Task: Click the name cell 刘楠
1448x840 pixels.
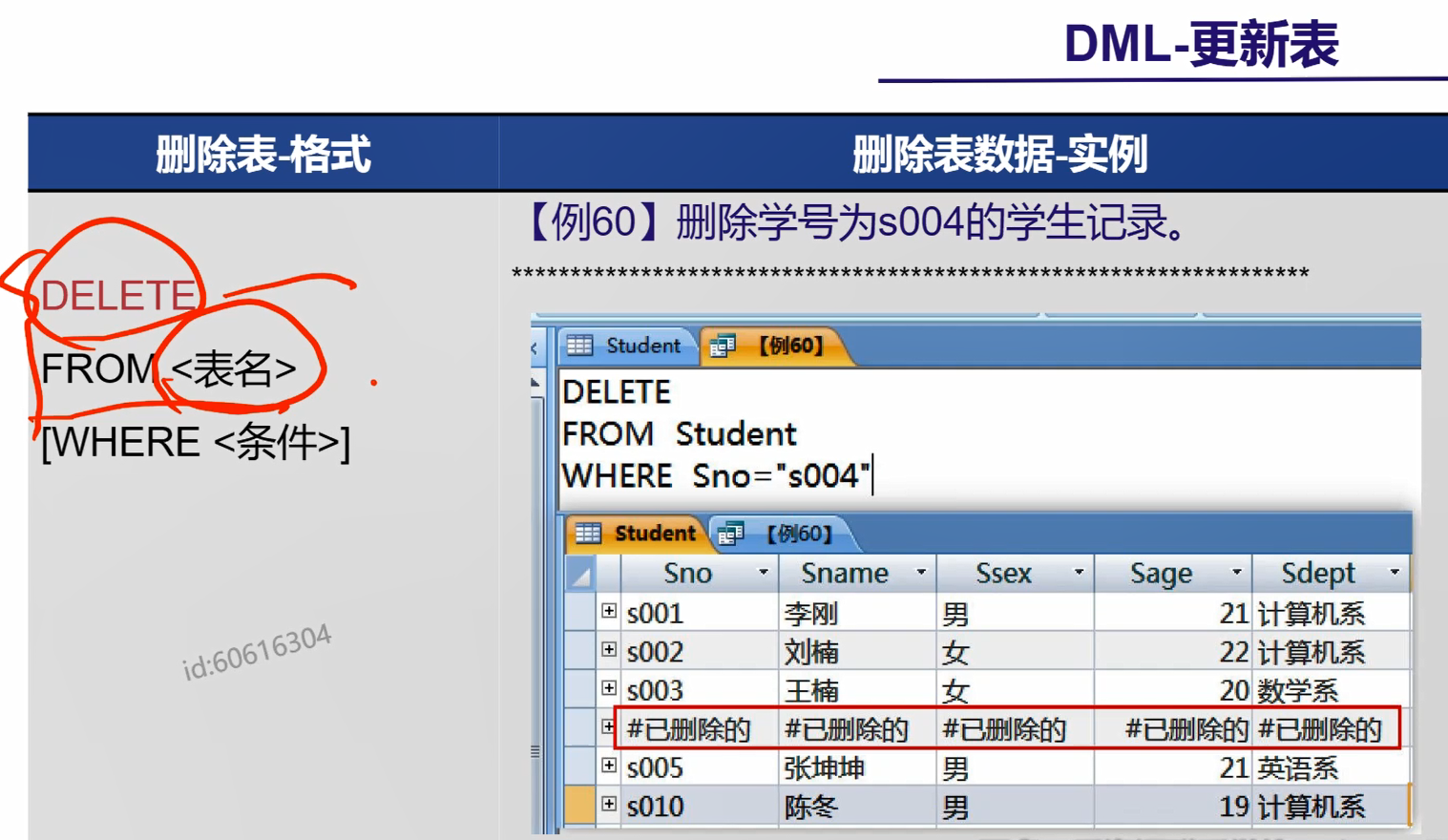Action: coord(858,652)
